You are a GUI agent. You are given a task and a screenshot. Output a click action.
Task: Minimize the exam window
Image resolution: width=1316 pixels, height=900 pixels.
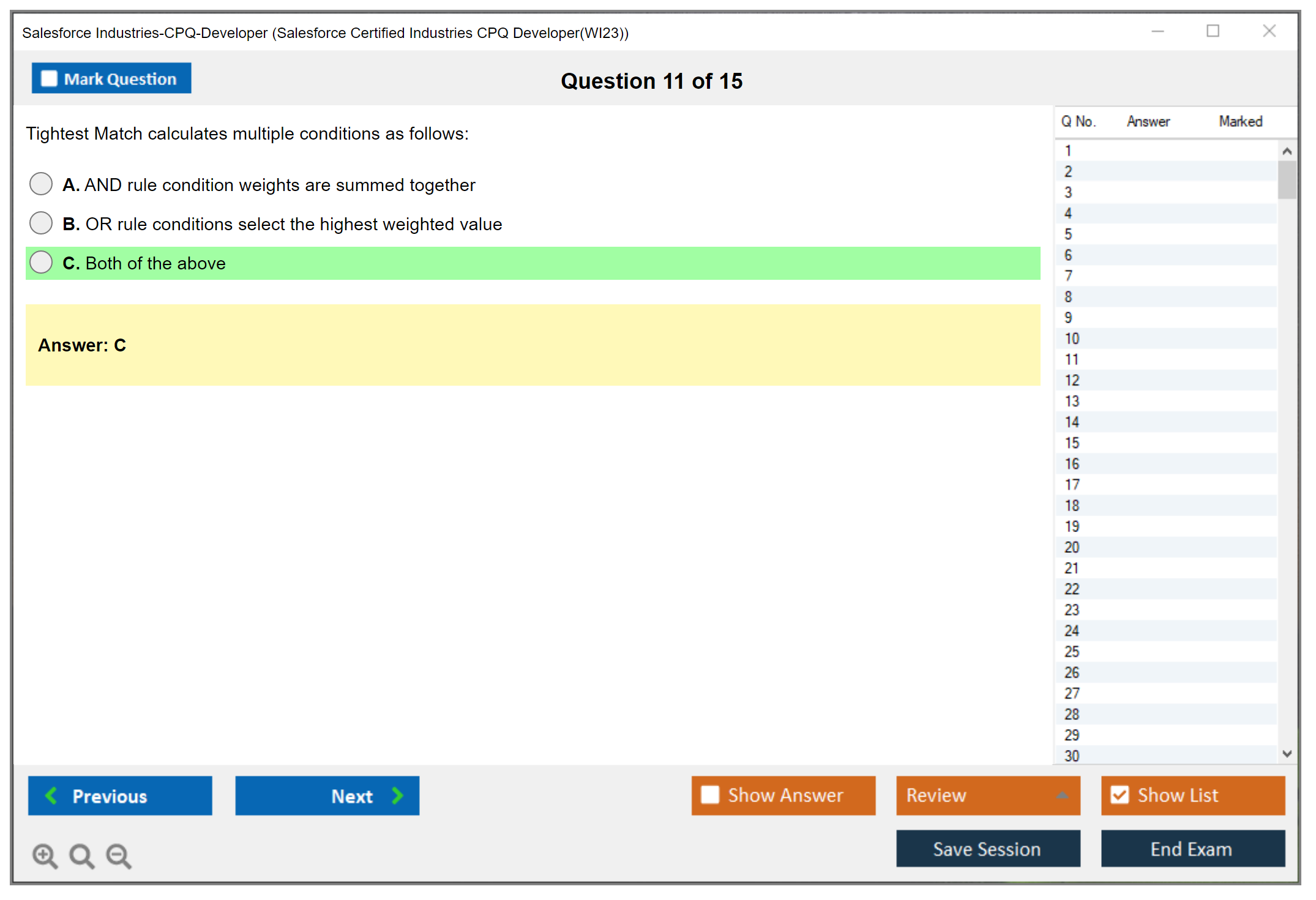pos(1157,31)
